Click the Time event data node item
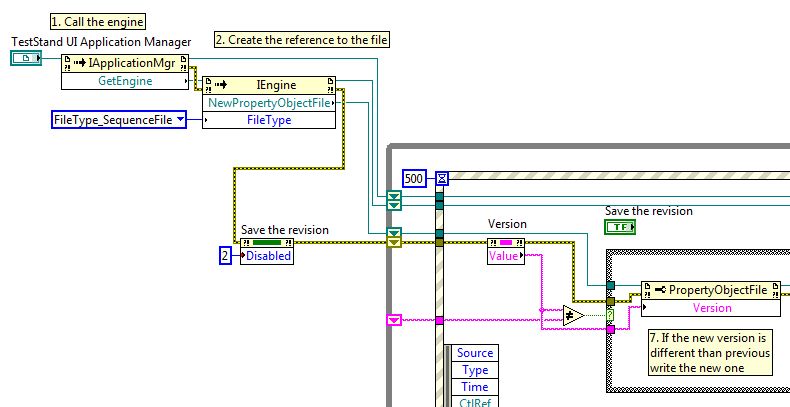Image resolution: width=790 pixels, height=407 pixels. pyautogui.click(x=475, y=387)
